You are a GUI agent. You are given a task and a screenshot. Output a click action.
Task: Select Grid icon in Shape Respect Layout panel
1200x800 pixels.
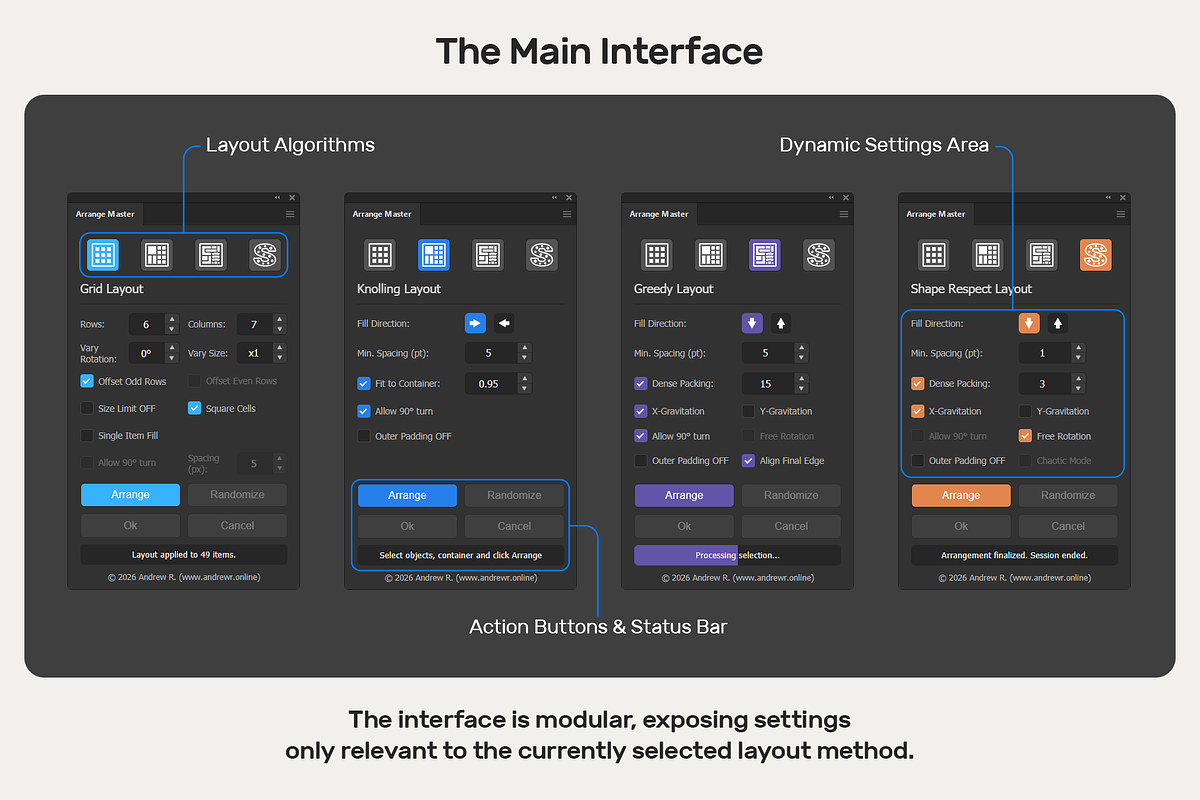(934, 255)
